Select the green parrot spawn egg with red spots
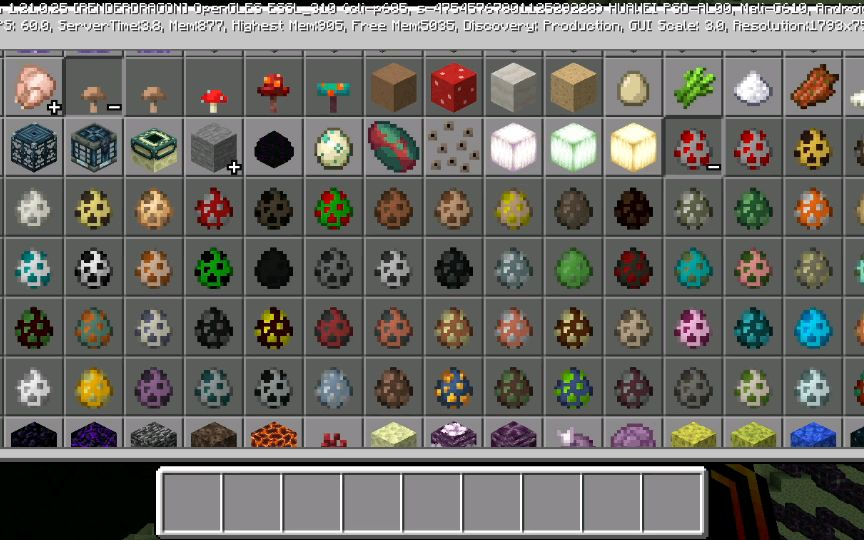The width and height of the screenshot is (864, 540). [333, 207]
